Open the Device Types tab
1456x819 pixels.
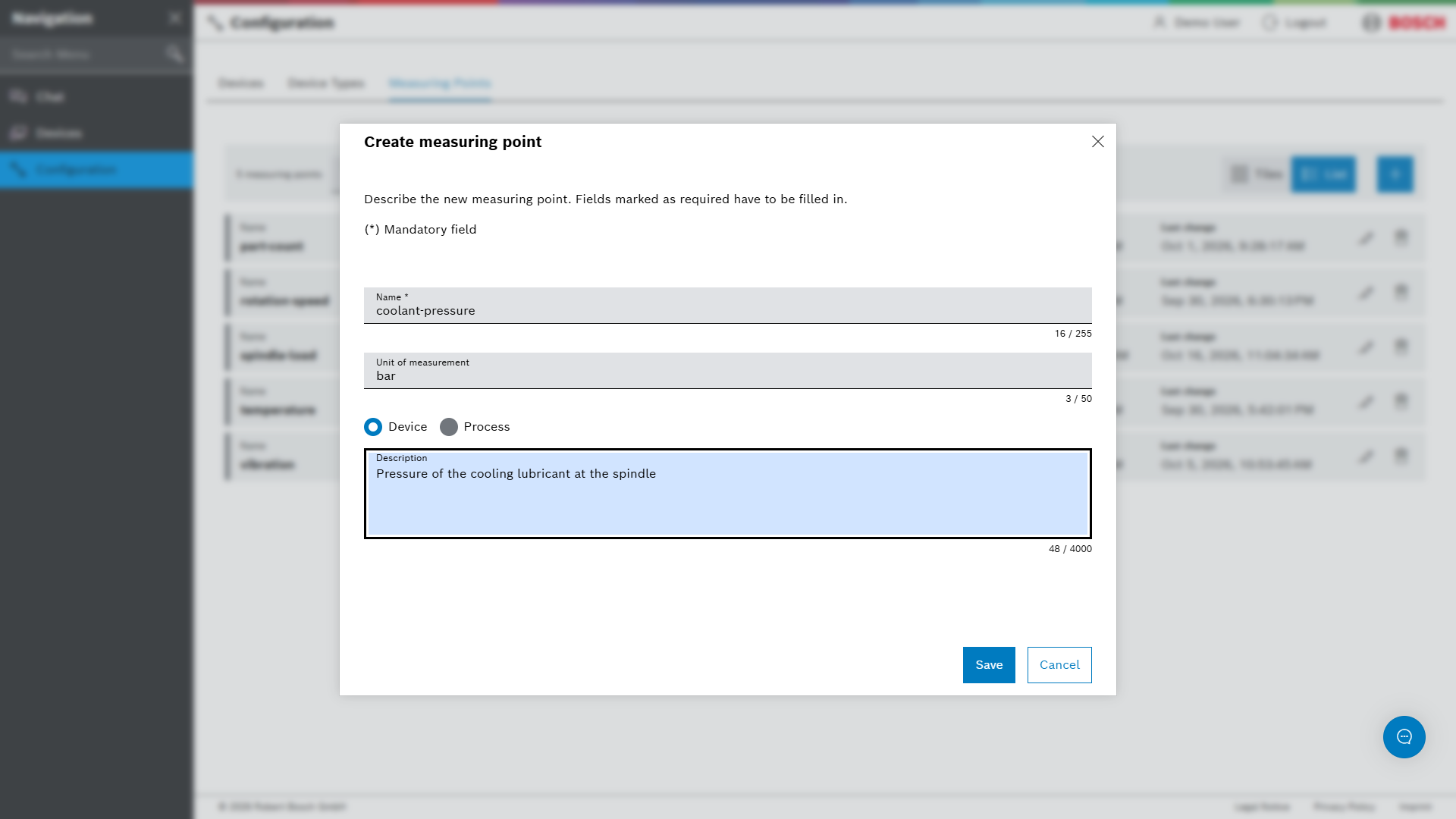point(326,83)
